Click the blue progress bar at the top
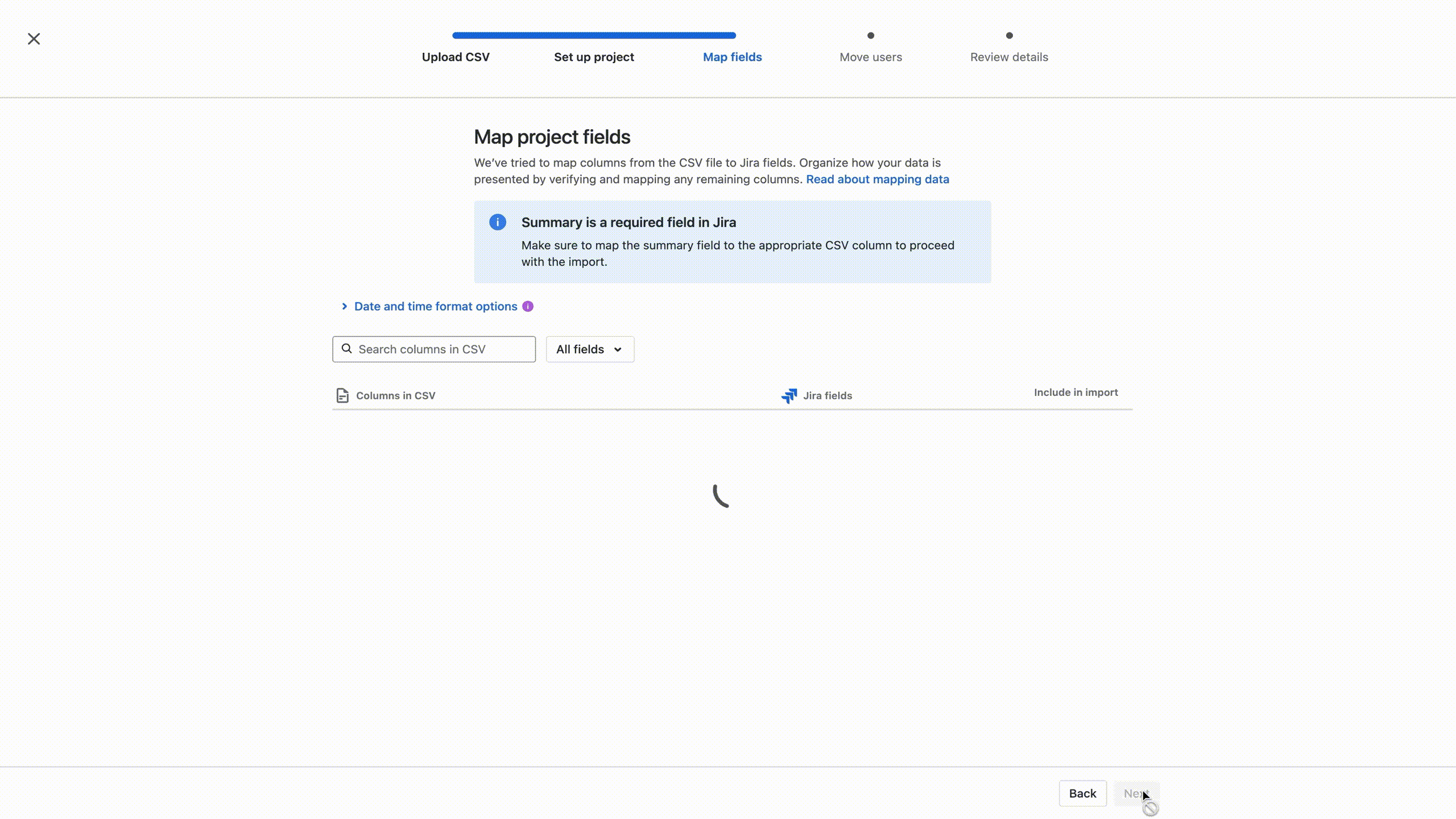 pos(593,35)
